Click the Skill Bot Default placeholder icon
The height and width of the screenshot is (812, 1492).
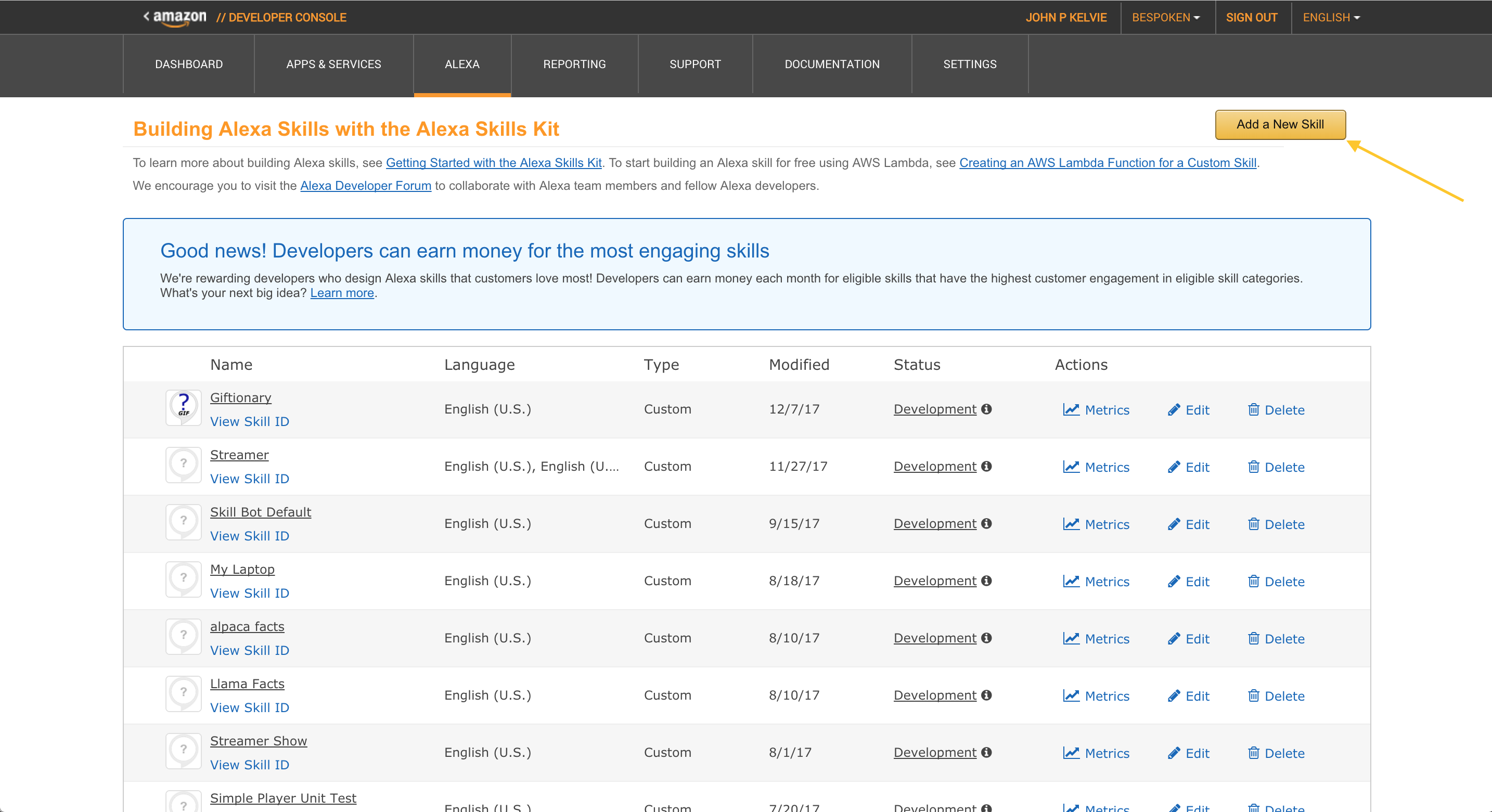[183, 522]
